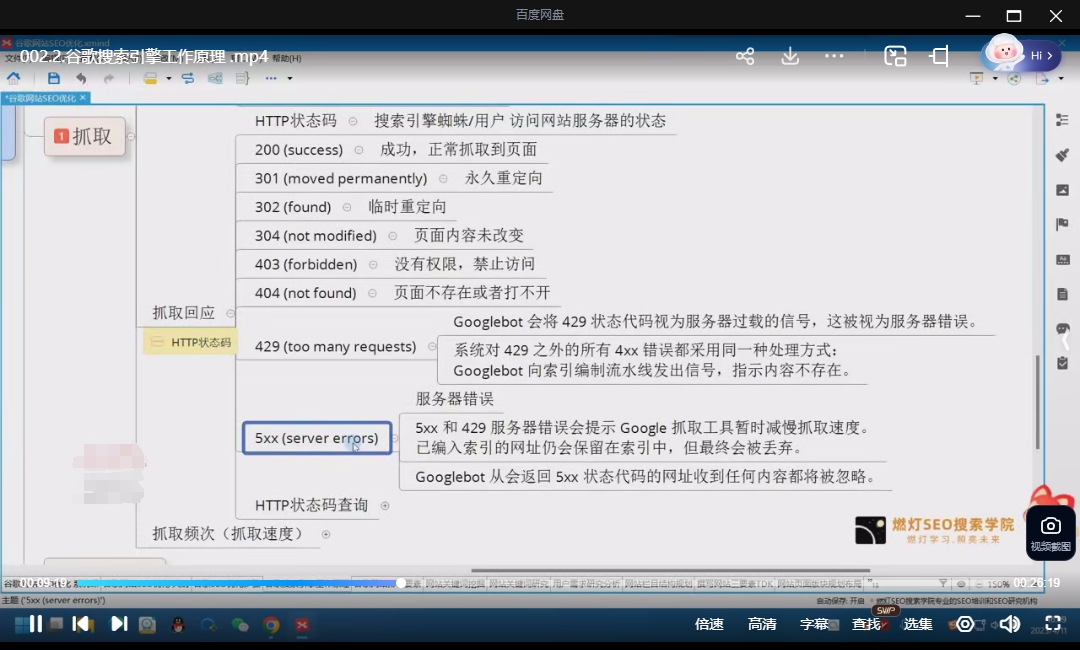Click the XMind presentation mode icon
This screenshot has width=1080, height=650.
click(x=976, y=78)
